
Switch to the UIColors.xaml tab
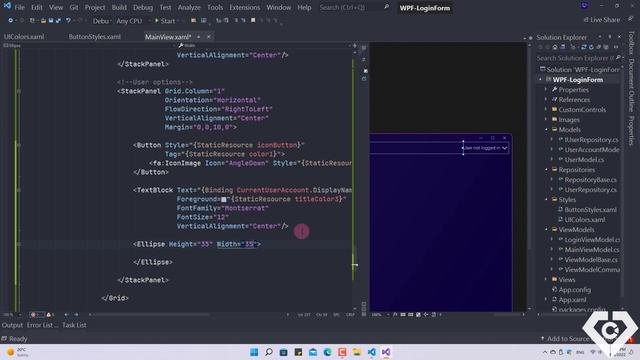point(24,37)
